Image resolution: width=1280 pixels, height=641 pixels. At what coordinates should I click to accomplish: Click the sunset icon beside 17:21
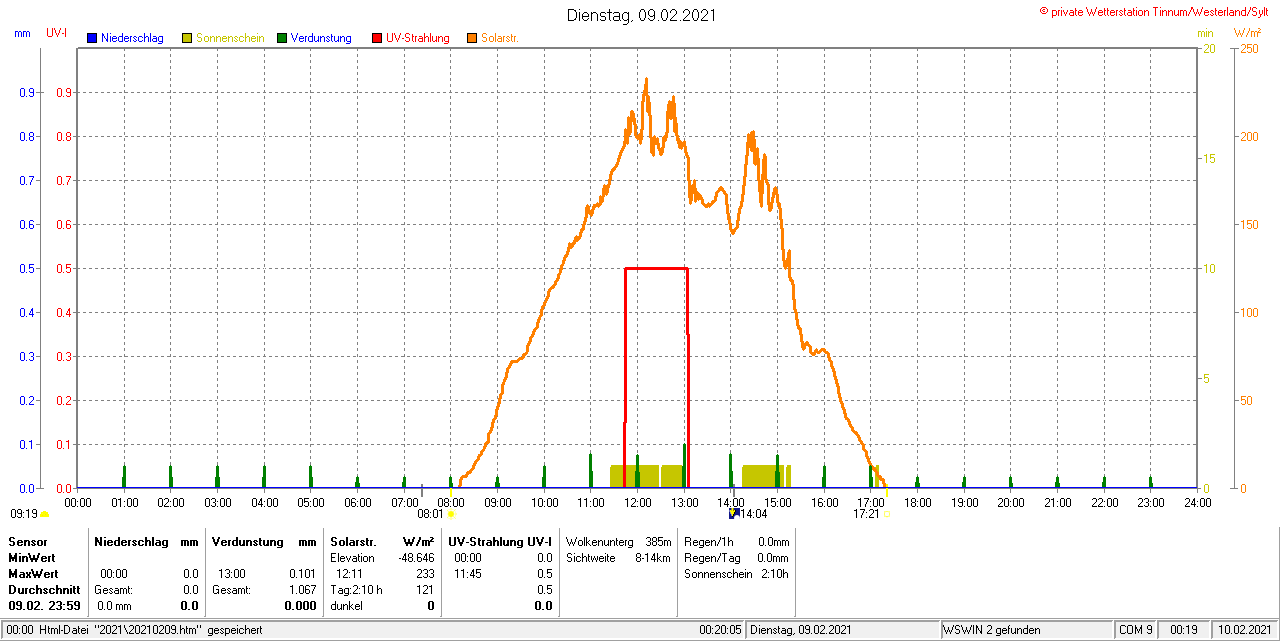[887, 514]
